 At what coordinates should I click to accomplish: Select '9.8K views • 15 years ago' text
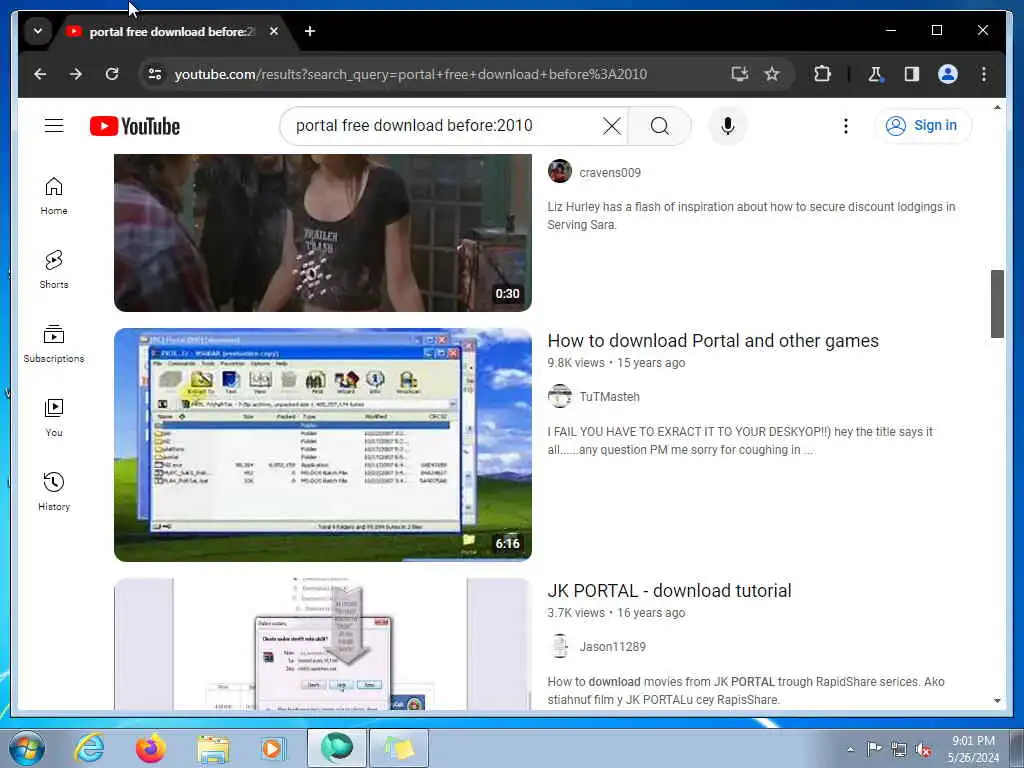(616, 363)
